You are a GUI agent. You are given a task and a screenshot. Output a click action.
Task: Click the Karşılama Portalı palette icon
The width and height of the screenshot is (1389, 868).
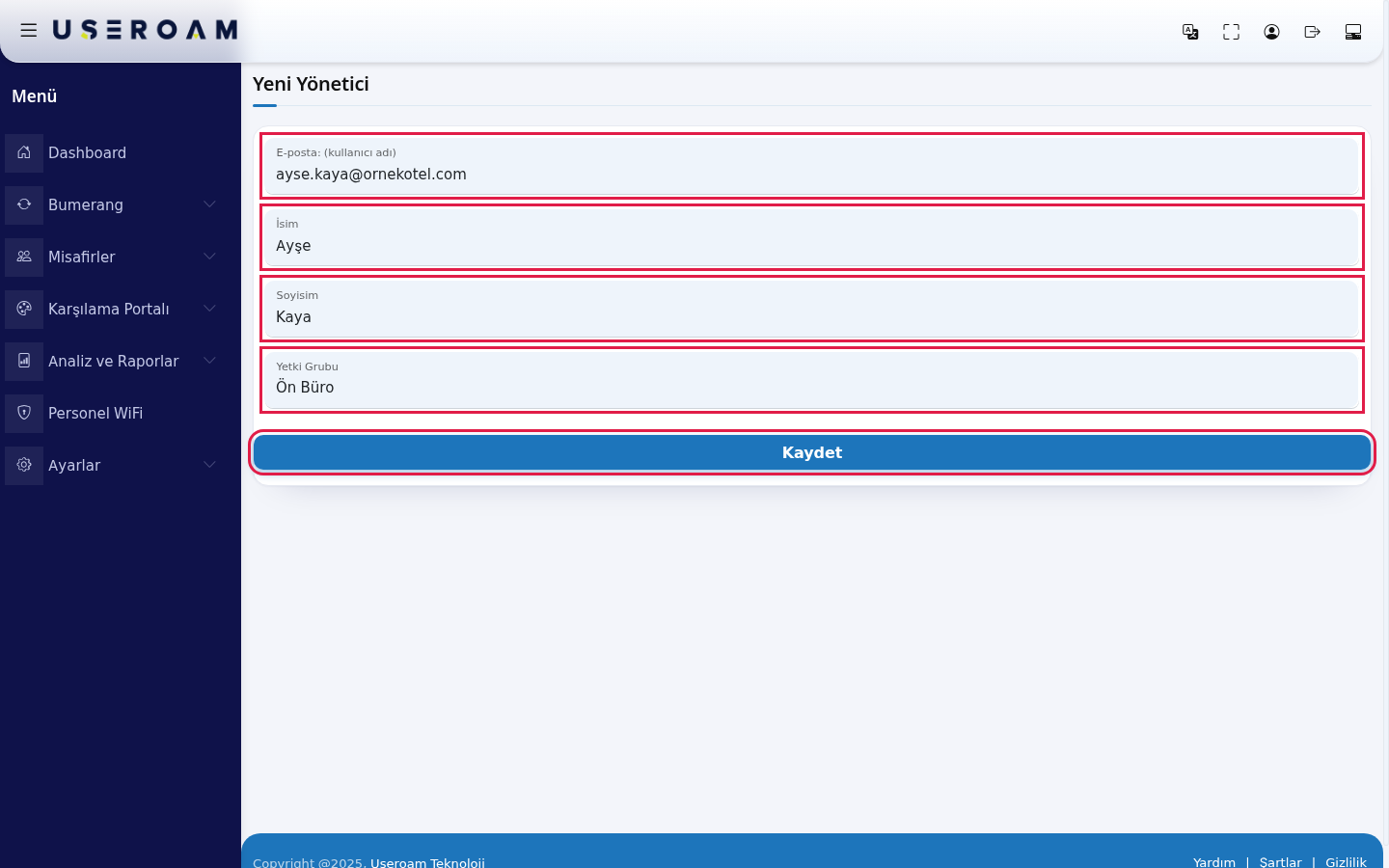(24, 309)
